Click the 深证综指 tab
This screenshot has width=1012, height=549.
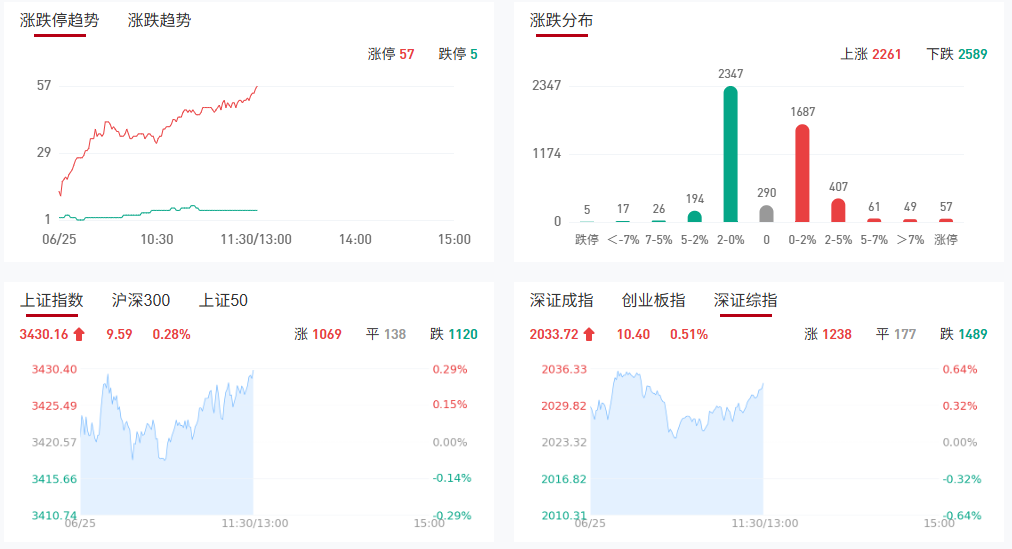coord(745,300)
